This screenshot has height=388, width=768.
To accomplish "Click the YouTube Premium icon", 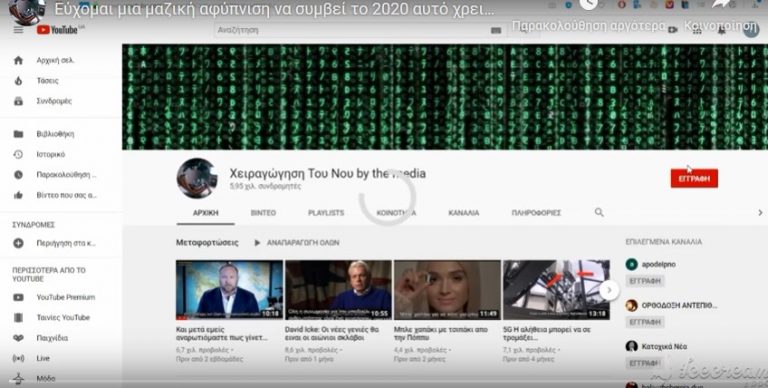I will coord(18,297).
